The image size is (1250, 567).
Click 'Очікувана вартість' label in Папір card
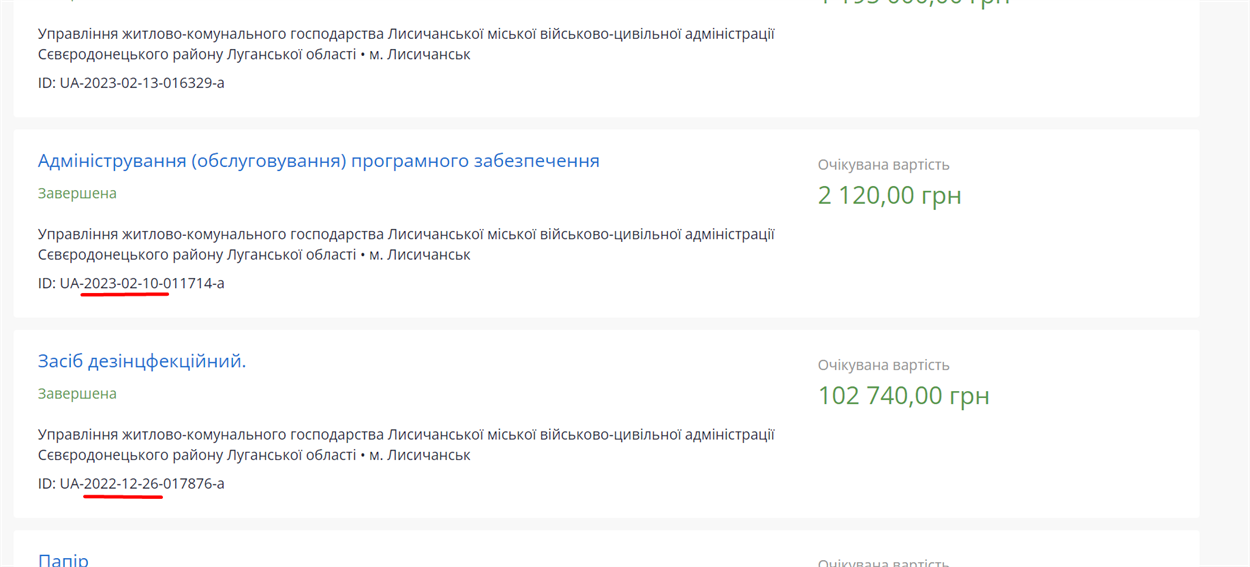[883, 562]
